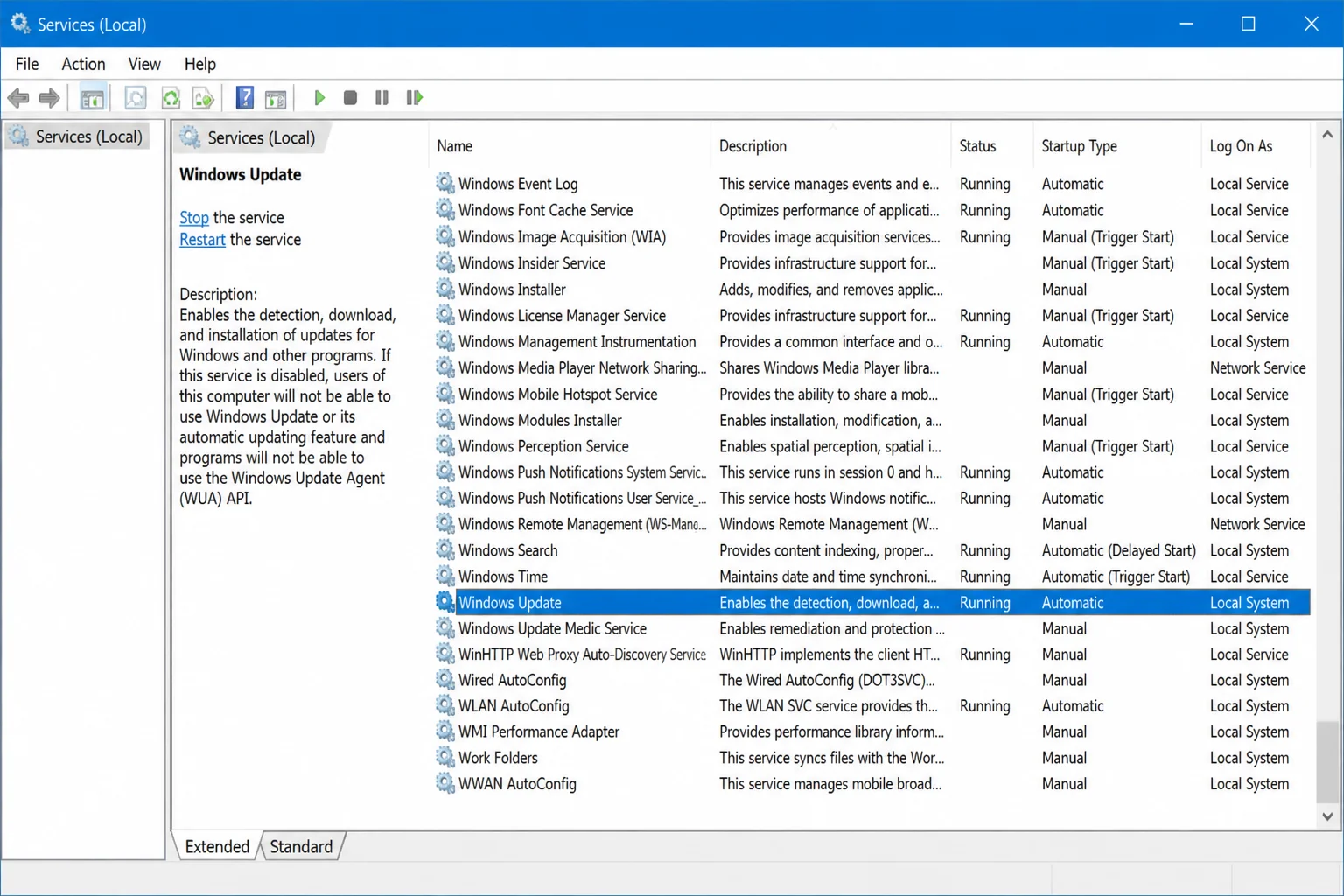Image resolution: width=1344 pixels, height=896 pixels.
Task: Click the gear icon beside Windows Time
Action: coord(445,576)
